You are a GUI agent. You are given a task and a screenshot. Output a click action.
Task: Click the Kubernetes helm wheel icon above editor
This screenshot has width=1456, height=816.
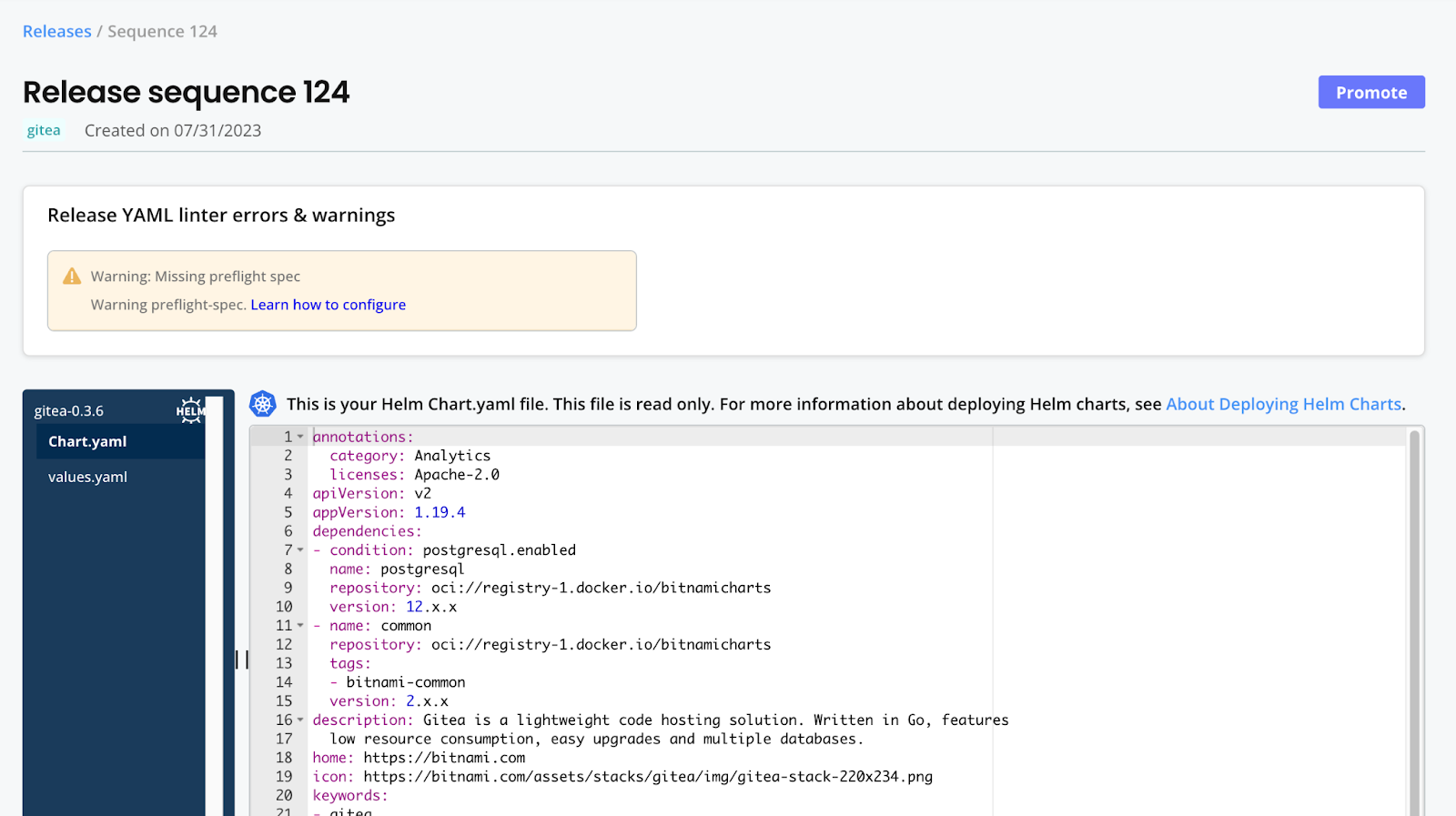263,404
